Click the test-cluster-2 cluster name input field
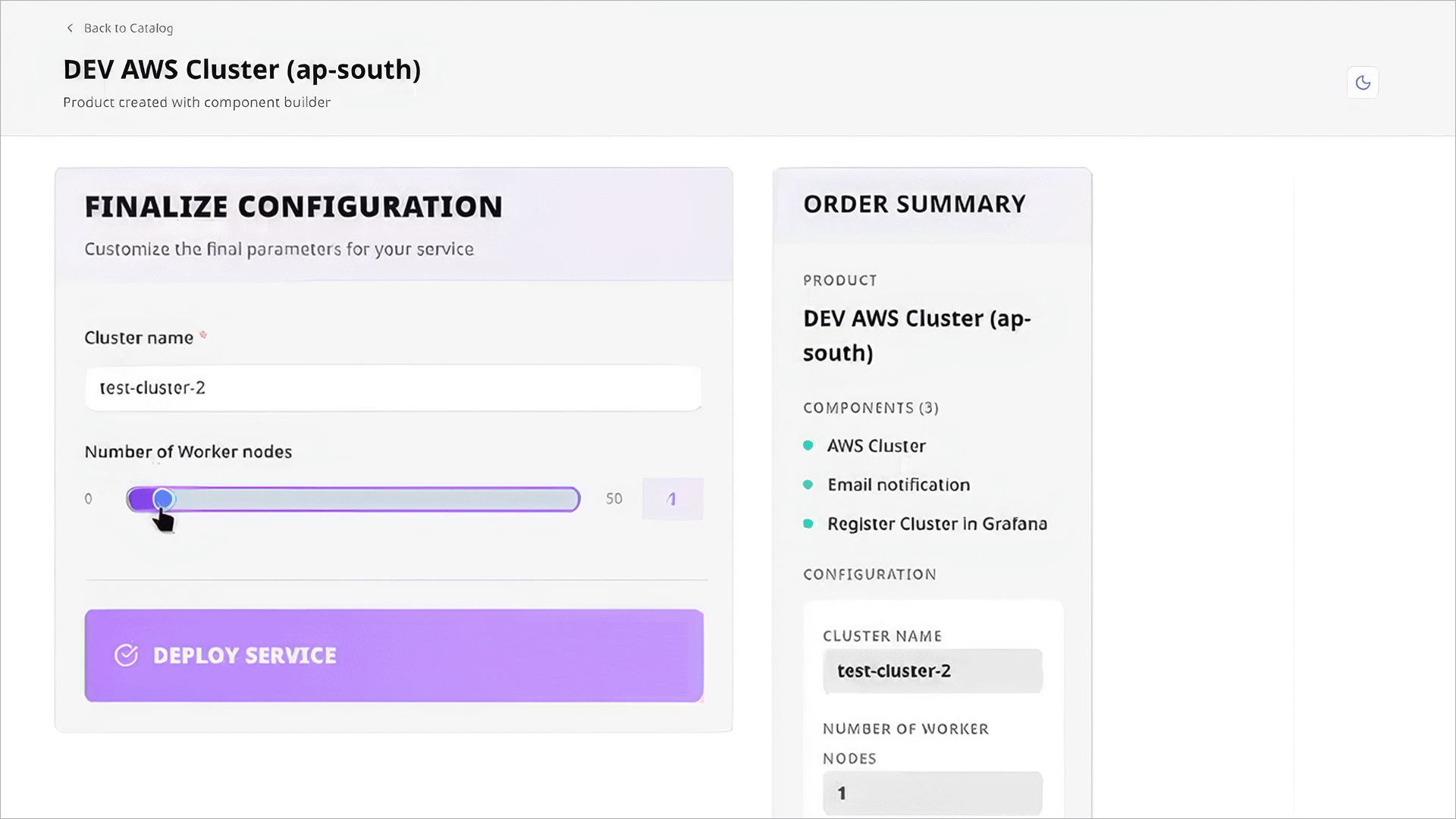The image size is (1456, 819). (393, 388)
